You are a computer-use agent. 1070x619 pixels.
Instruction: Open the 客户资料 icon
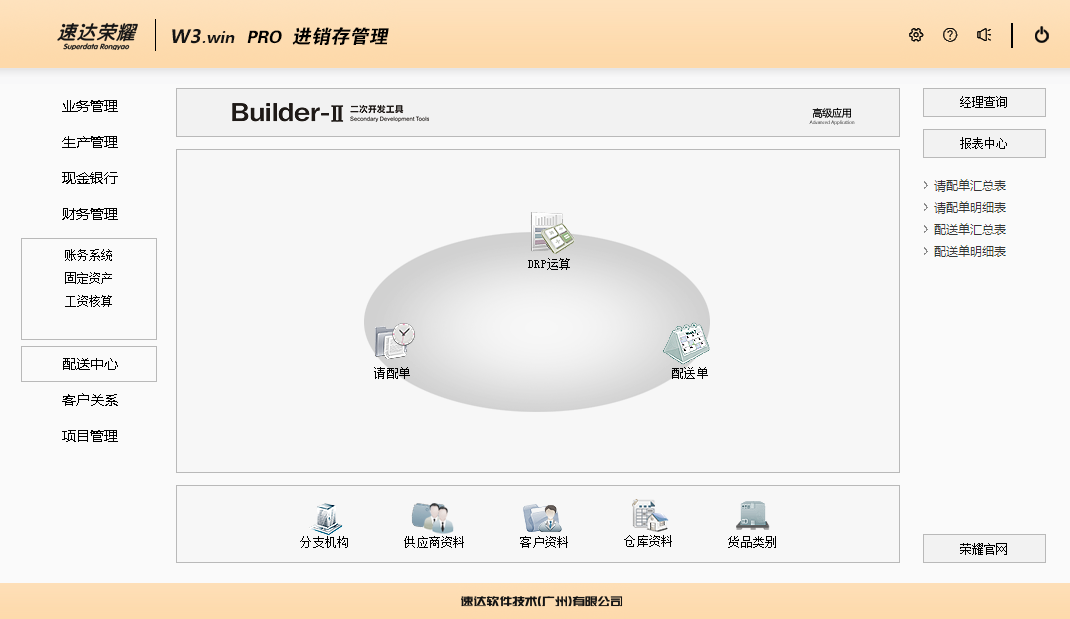[543, 517]
